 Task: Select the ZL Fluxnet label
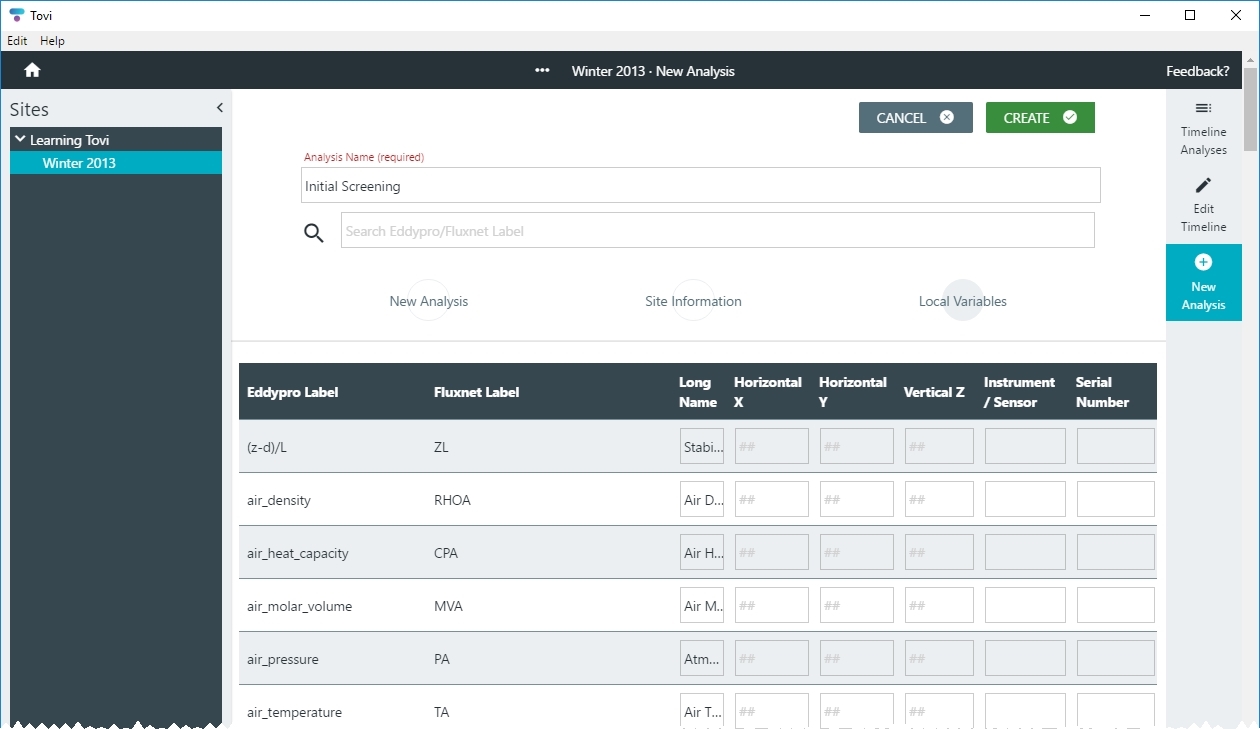pos(441,447)
